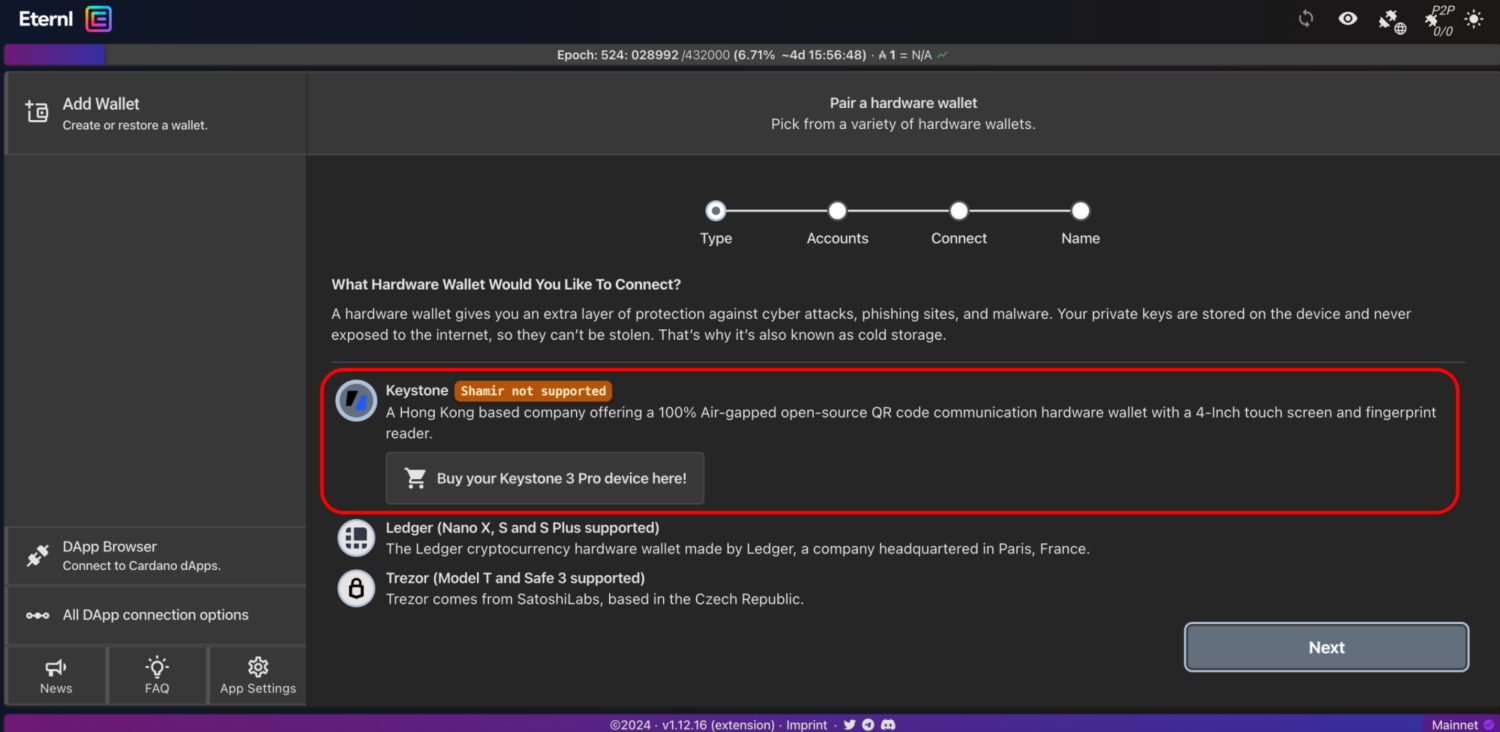Click Buy your Keystone 3 Pro device button
Viewport: 1500px width, 732px height.
point(545,478)
